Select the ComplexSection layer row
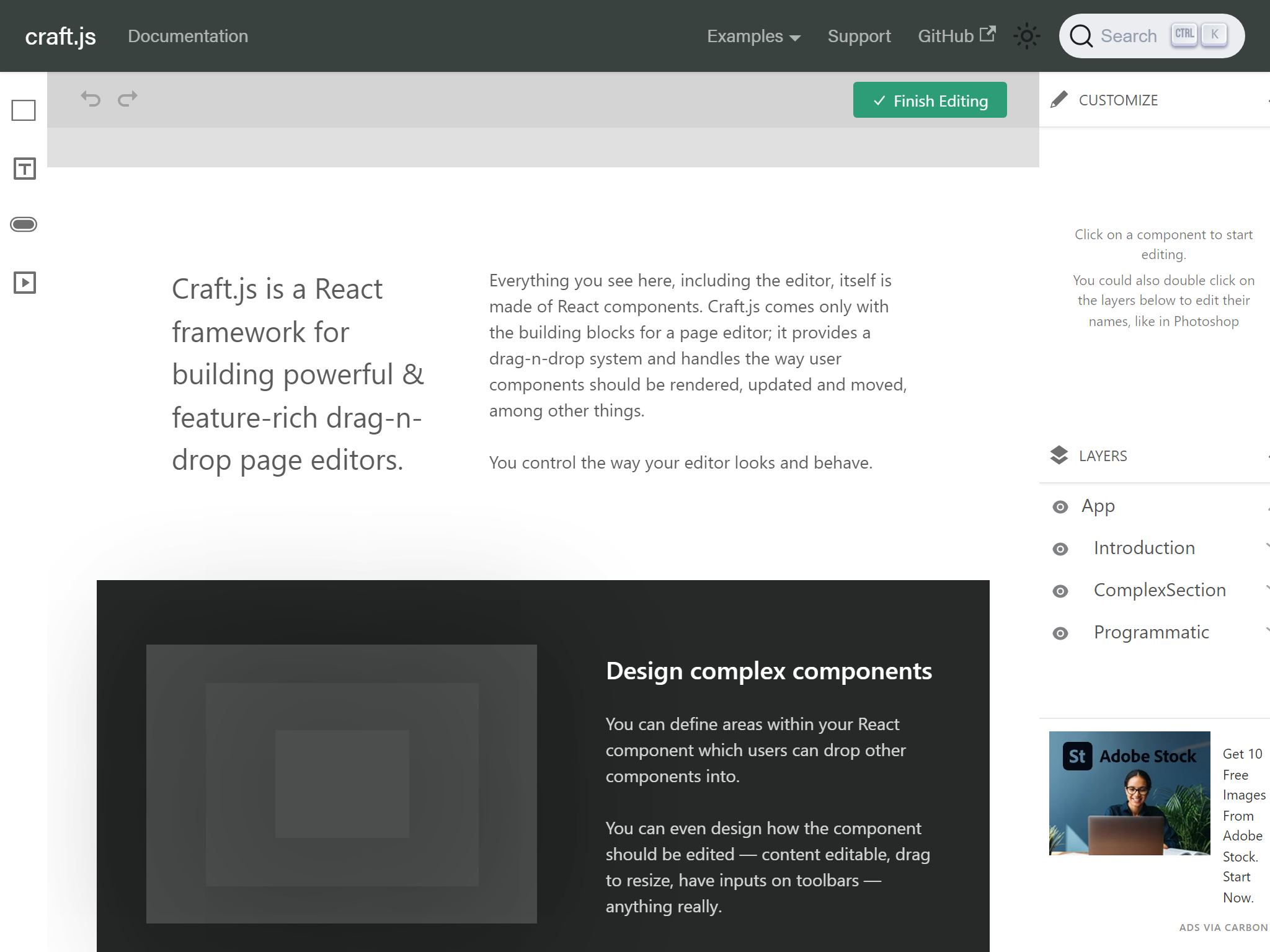The height and width of the screenshot is (952, 1270). (x=1155, y=591)
